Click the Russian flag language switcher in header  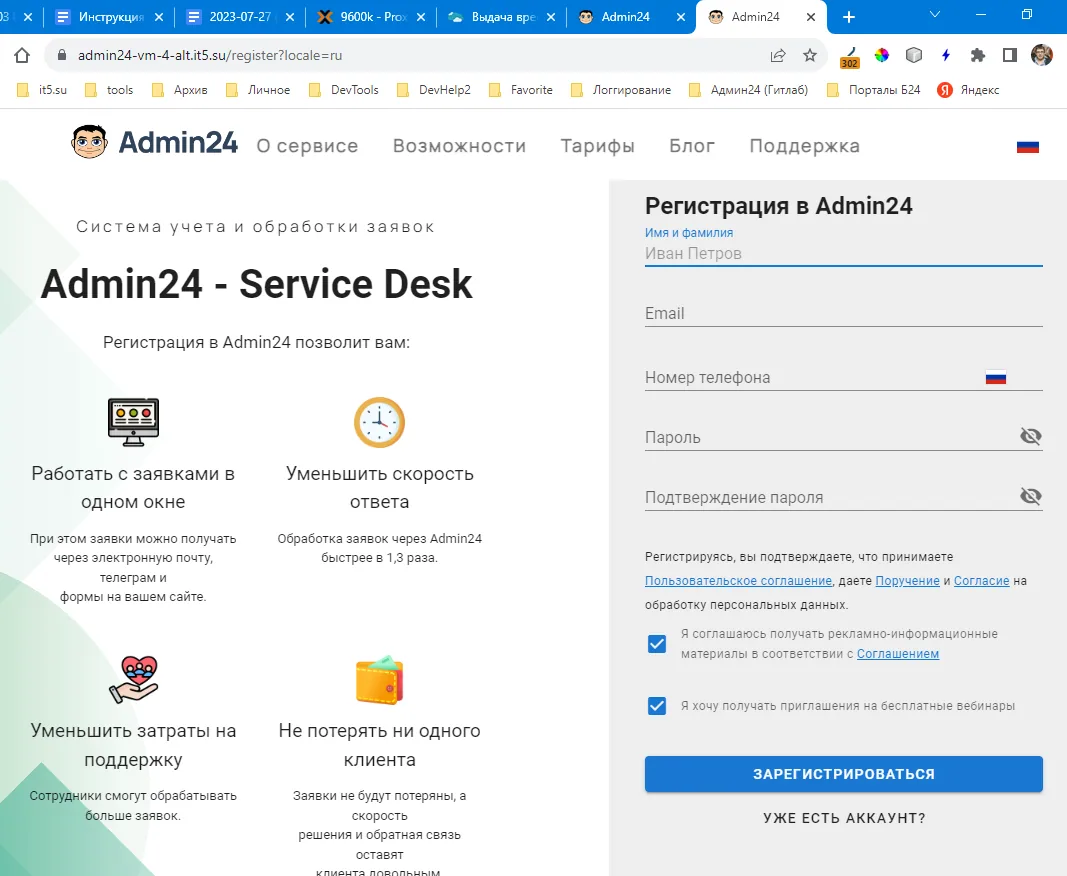(x=1028, y=146)
